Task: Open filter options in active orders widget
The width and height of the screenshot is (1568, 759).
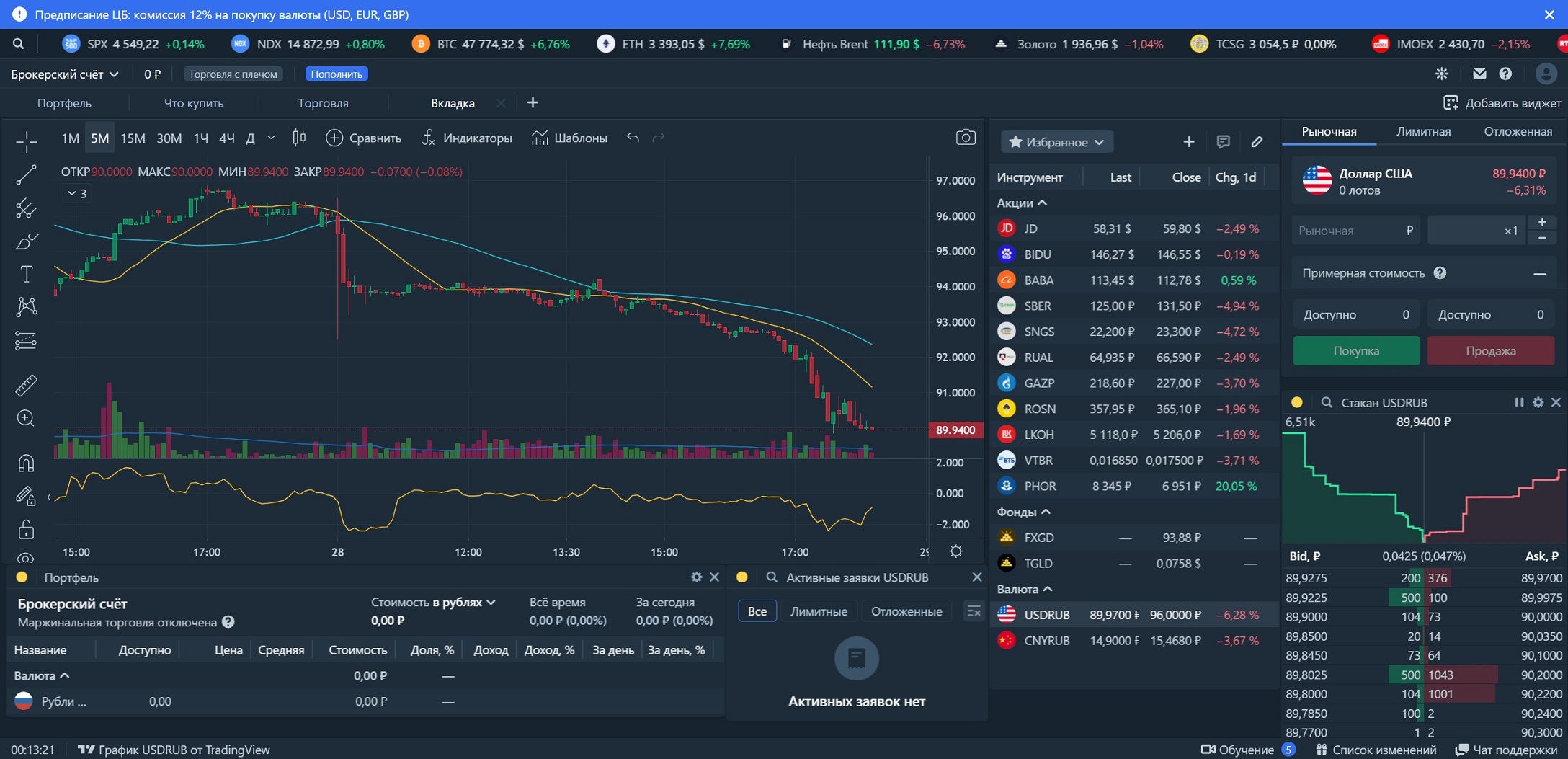Action: click(x=974, y=611)
